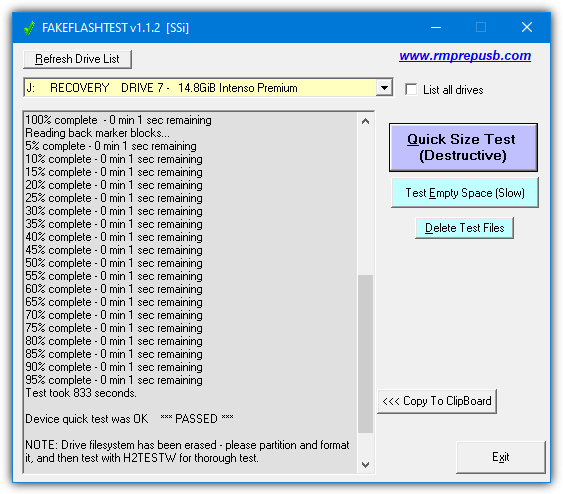Click the Refresh Drive List button
Screen dimensions: 563x494
coord(77,59)
